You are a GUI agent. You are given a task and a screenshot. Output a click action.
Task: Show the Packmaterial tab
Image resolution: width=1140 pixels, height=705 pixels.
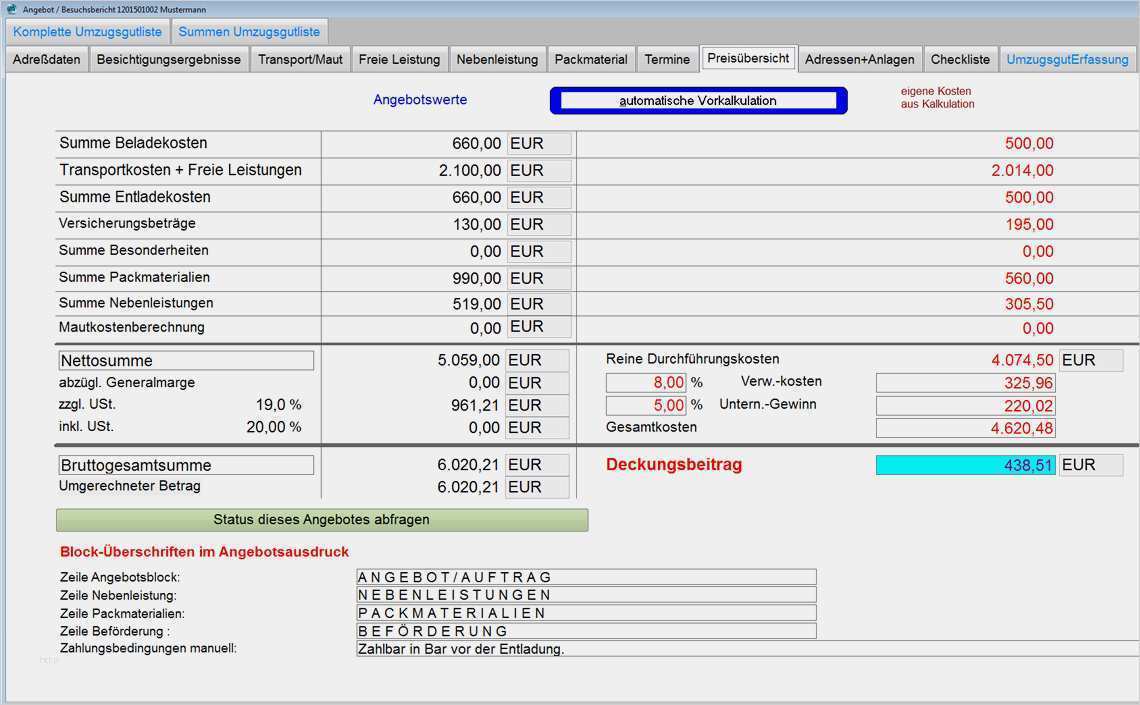coord(591,59)
